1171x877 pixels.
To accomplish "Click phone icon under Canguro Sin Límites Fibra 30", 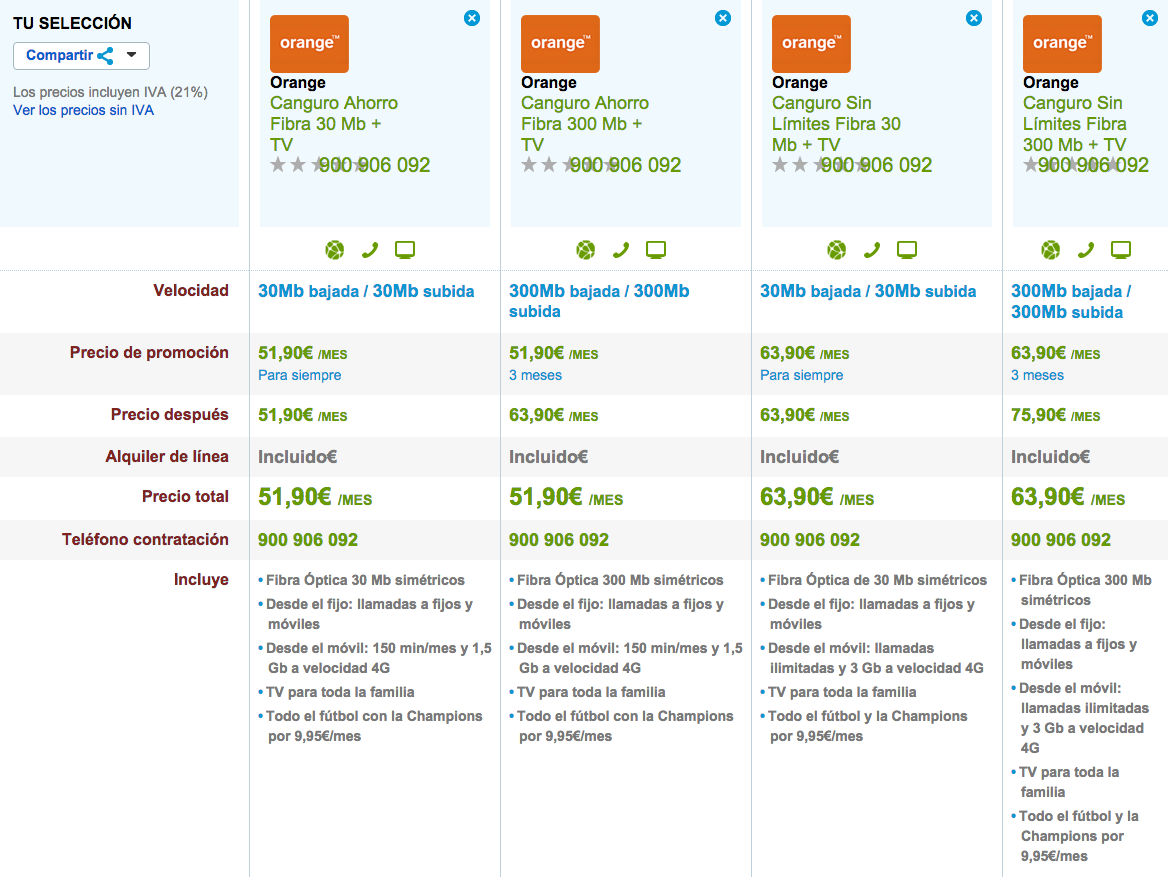I will tap(872, 250).
